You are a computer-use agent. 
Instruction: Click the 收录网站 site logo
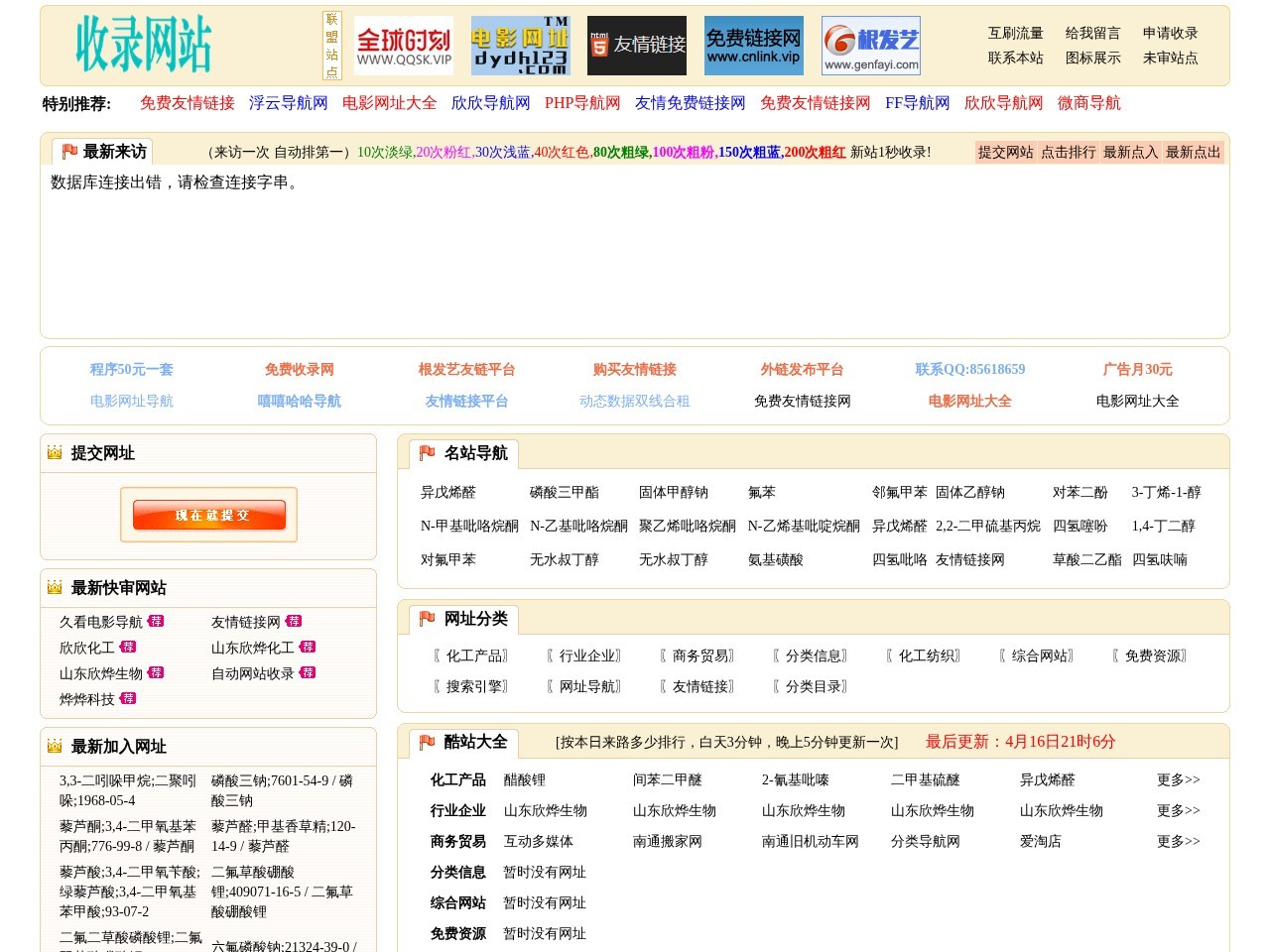tap(144, 45)
